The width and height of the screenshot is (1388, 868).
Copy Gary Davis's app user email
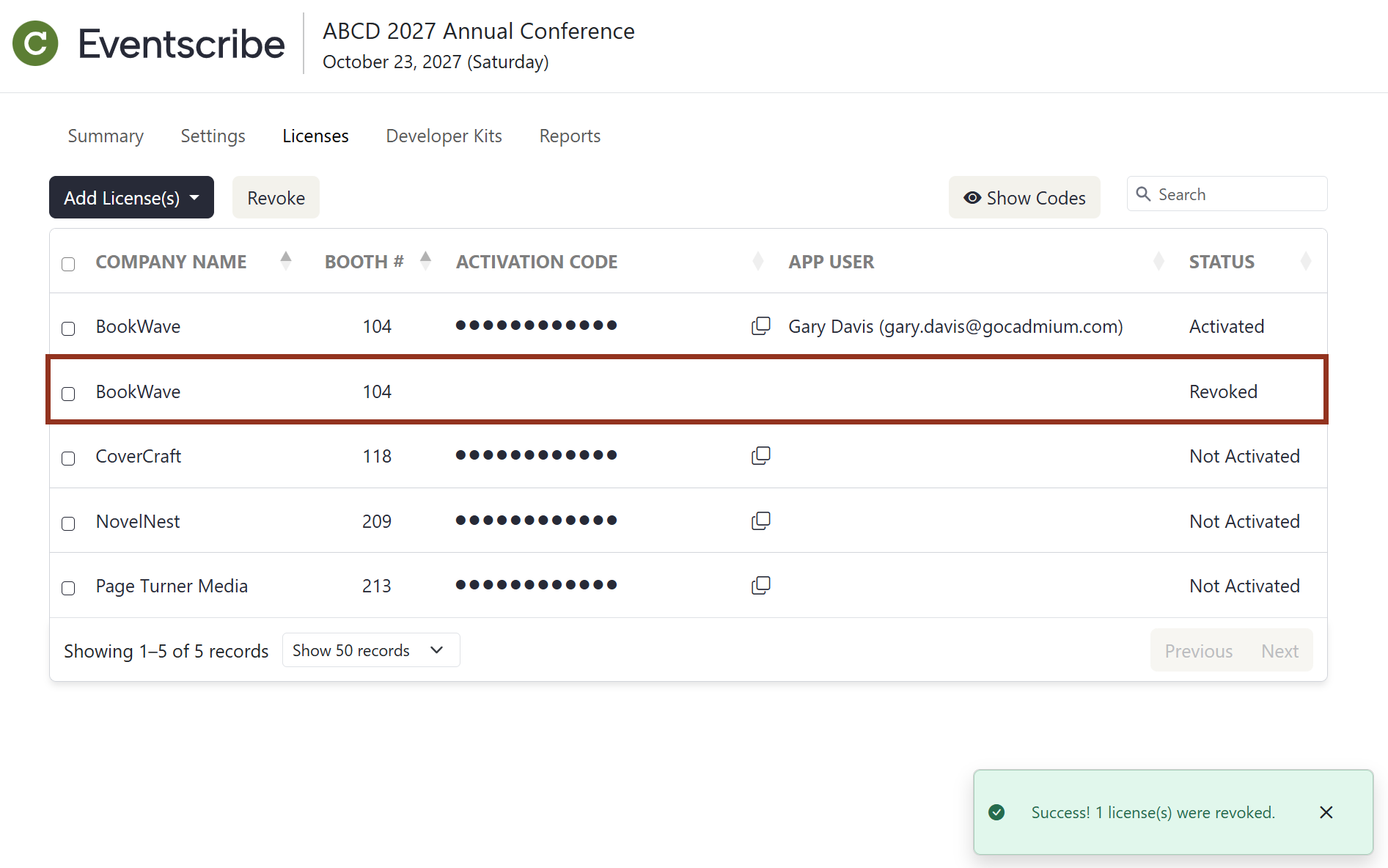point(761,325)
